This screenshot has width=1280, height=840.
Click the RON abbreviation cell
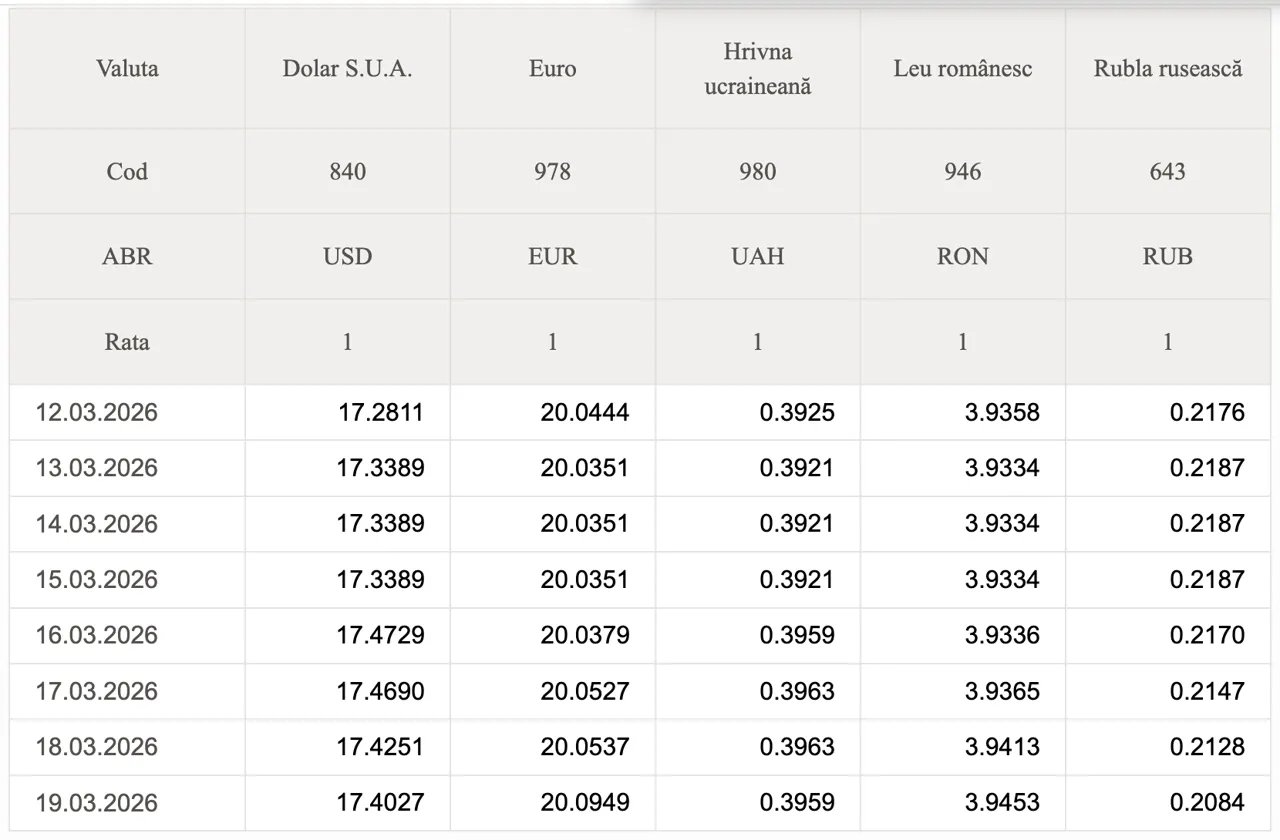point(962,256)
